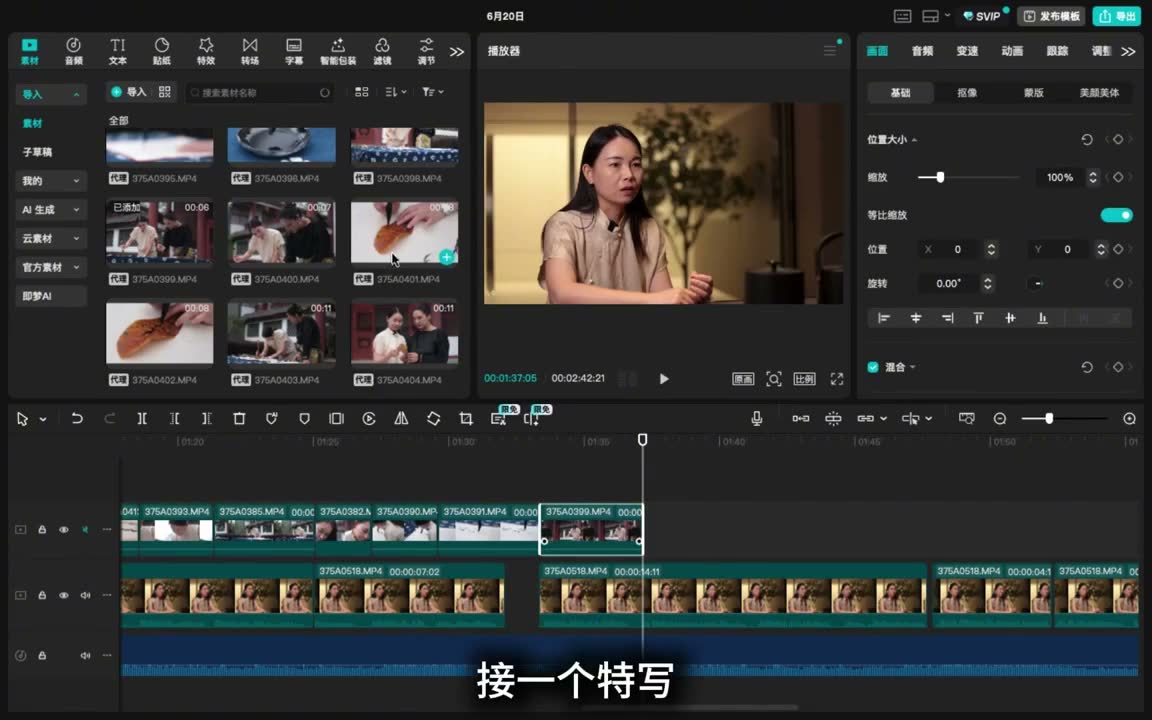The image size is (1152, 720).
Task: Click the 原画 original quality button
Action: (x=743, y=379)
